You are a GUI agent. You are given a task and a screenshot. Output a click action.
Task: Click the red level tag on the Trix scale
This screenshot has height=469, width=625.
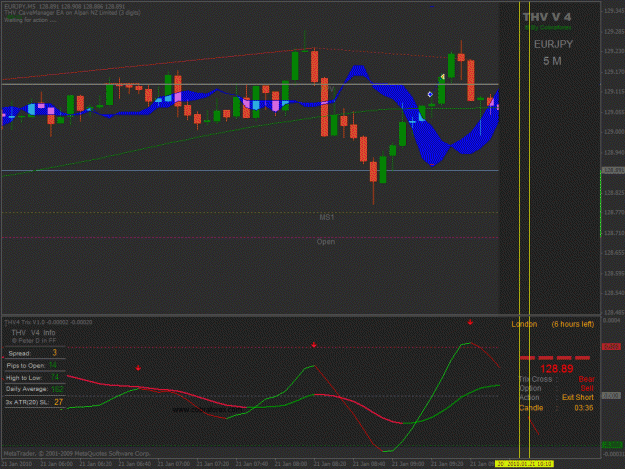pyautogui.click(x=611, y=347)
